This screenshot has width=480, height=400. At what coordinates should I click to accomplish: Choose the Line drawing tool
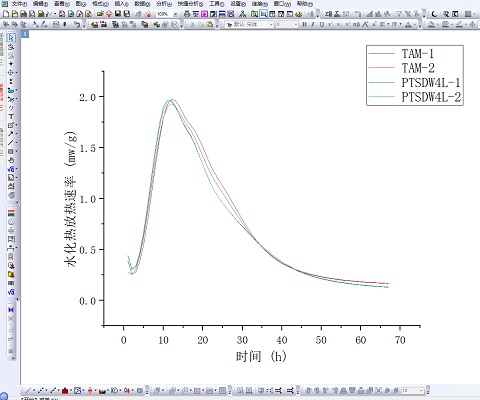click(11, 142)
